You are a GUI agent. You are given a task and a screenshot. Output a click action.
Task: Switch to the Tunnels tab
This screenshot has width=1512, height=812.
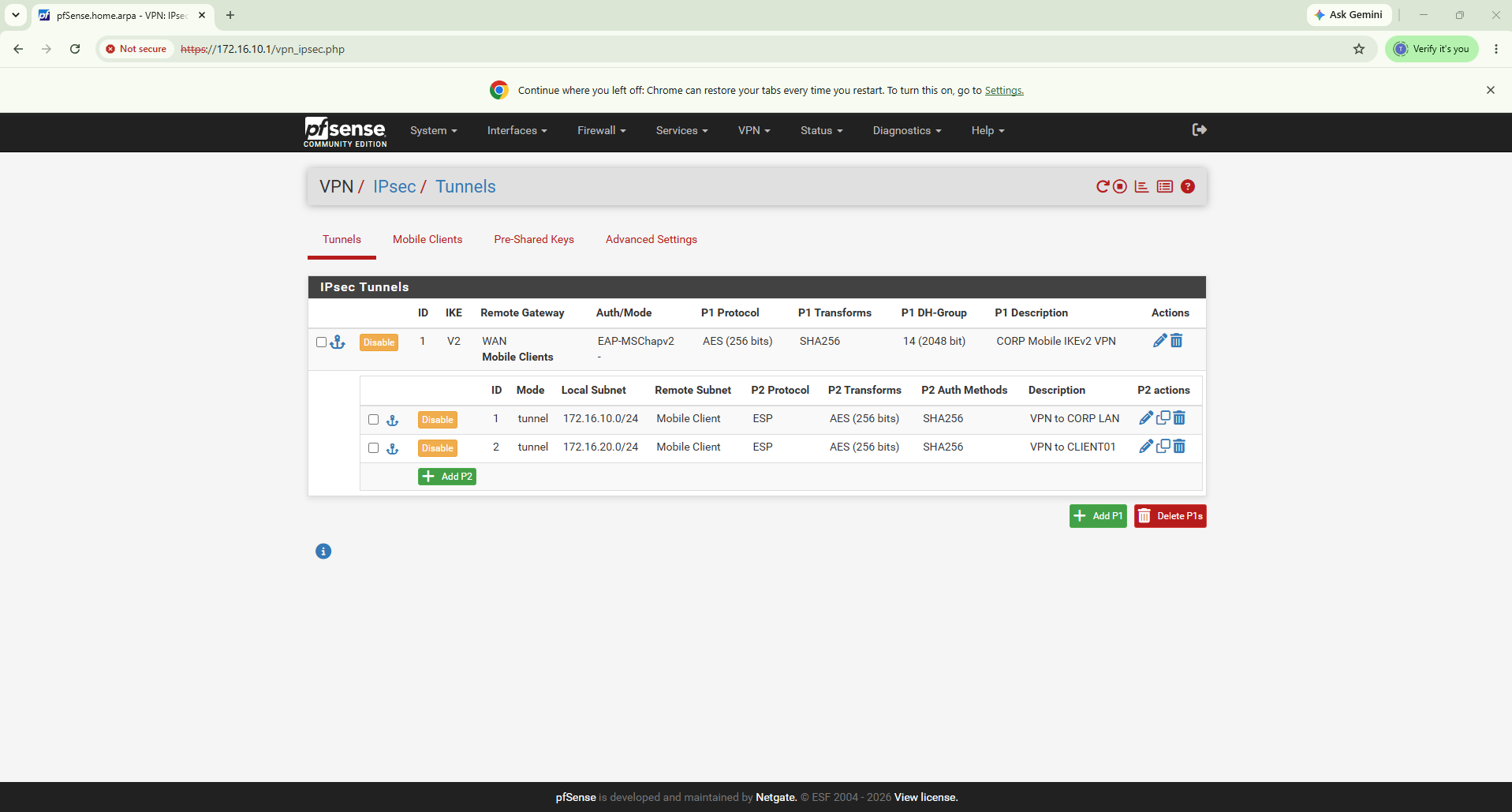(342, 240)
